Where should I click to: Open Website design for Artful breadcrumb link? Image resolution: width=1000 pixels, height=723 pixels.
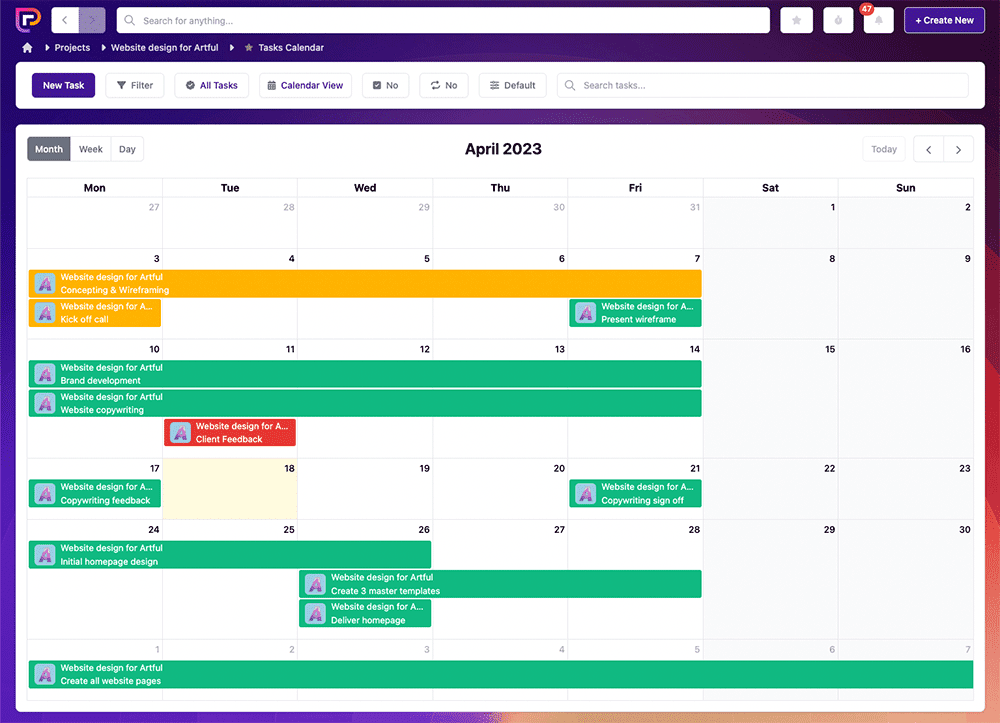165,48
